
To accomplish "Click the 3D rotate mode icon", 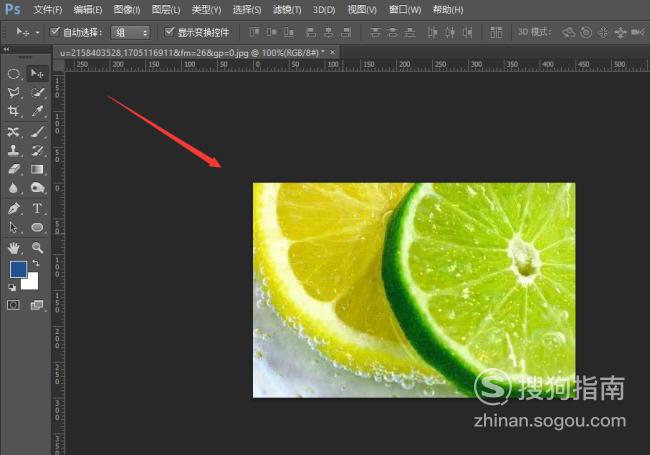I will [568, 32].
